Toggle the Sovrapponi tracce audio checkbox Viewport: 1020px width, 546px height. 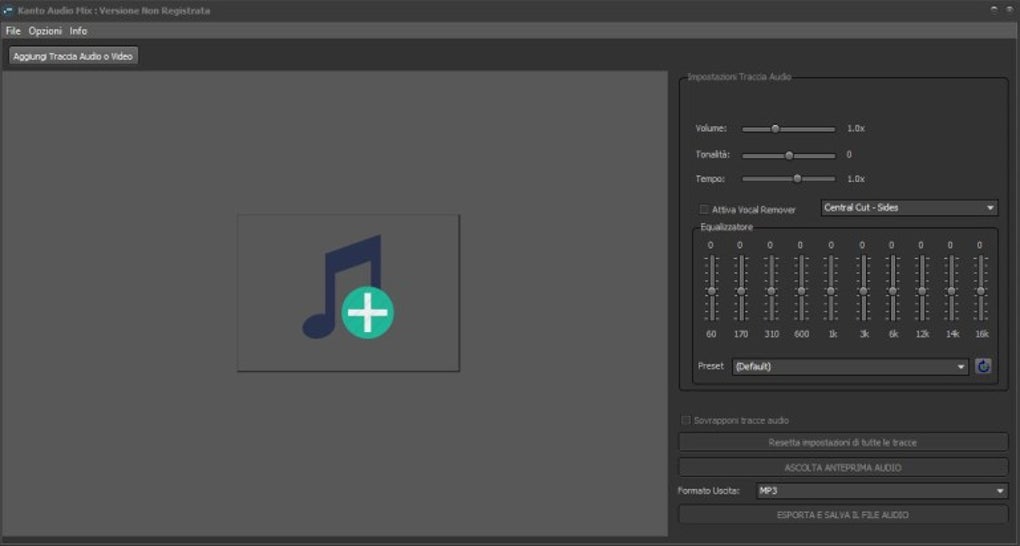pos(686,421)
